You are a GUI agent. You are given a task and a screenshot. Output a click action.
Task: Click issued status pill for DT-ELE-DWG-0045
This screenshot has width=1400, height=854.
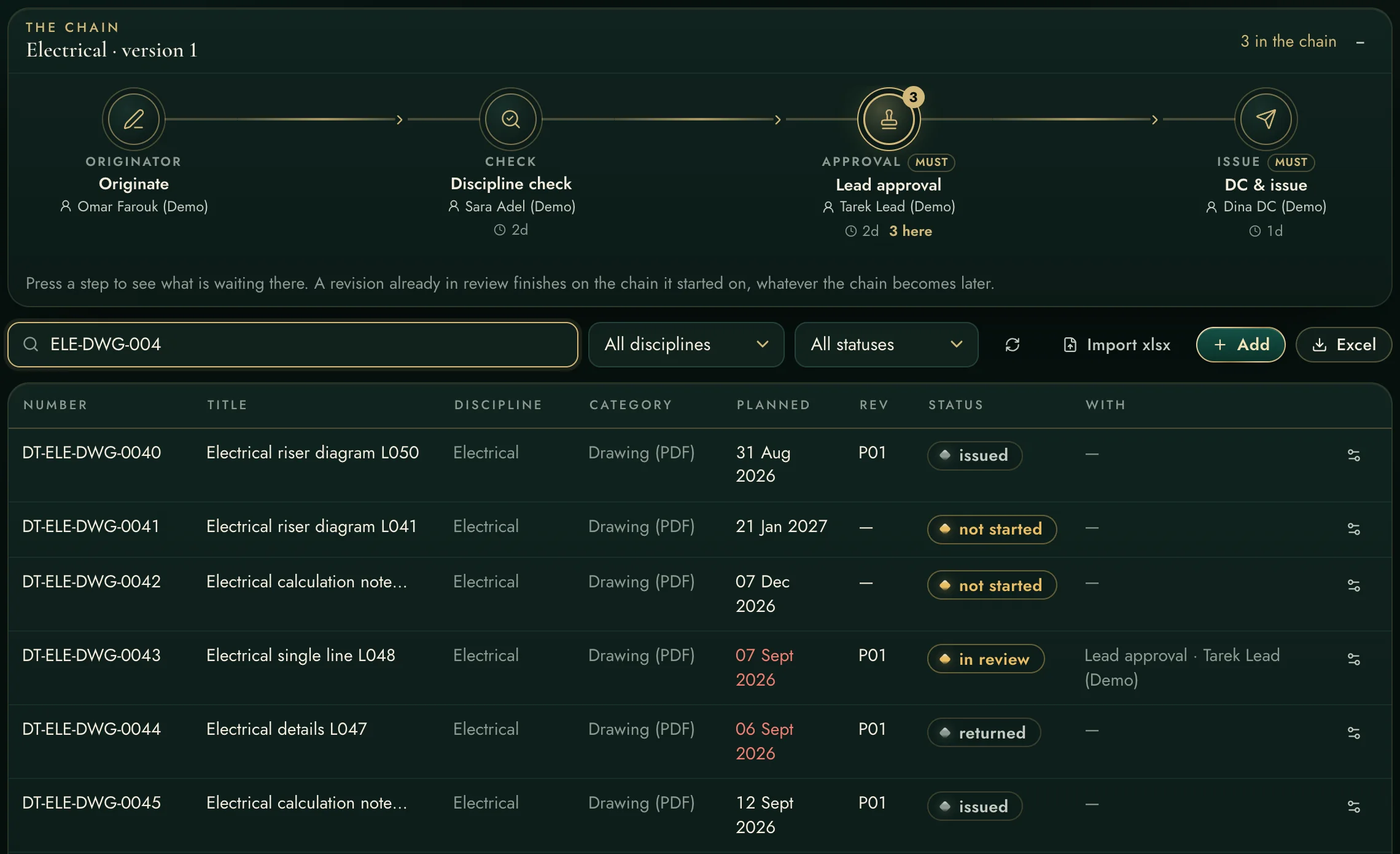(x=974, y=807)
